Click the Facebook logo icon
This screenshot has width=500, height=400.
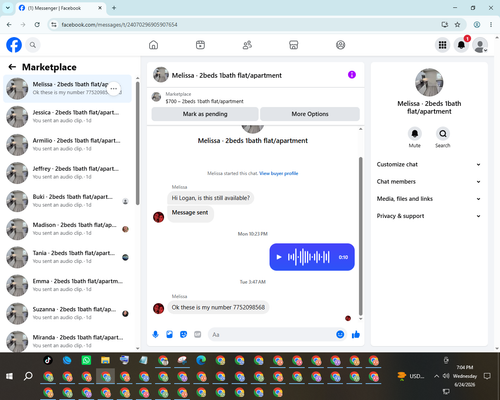coord(14,45)
